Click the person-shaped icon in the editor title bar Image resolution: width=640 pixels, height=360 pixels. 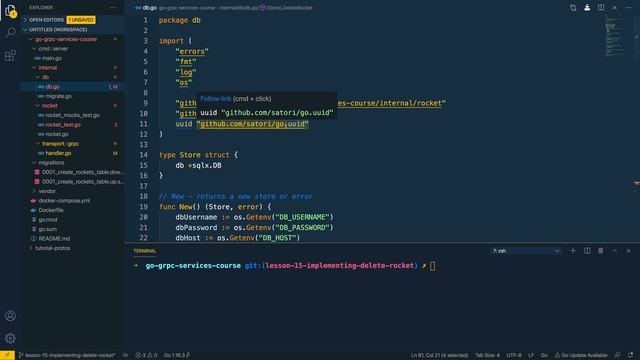coord(587,8)
